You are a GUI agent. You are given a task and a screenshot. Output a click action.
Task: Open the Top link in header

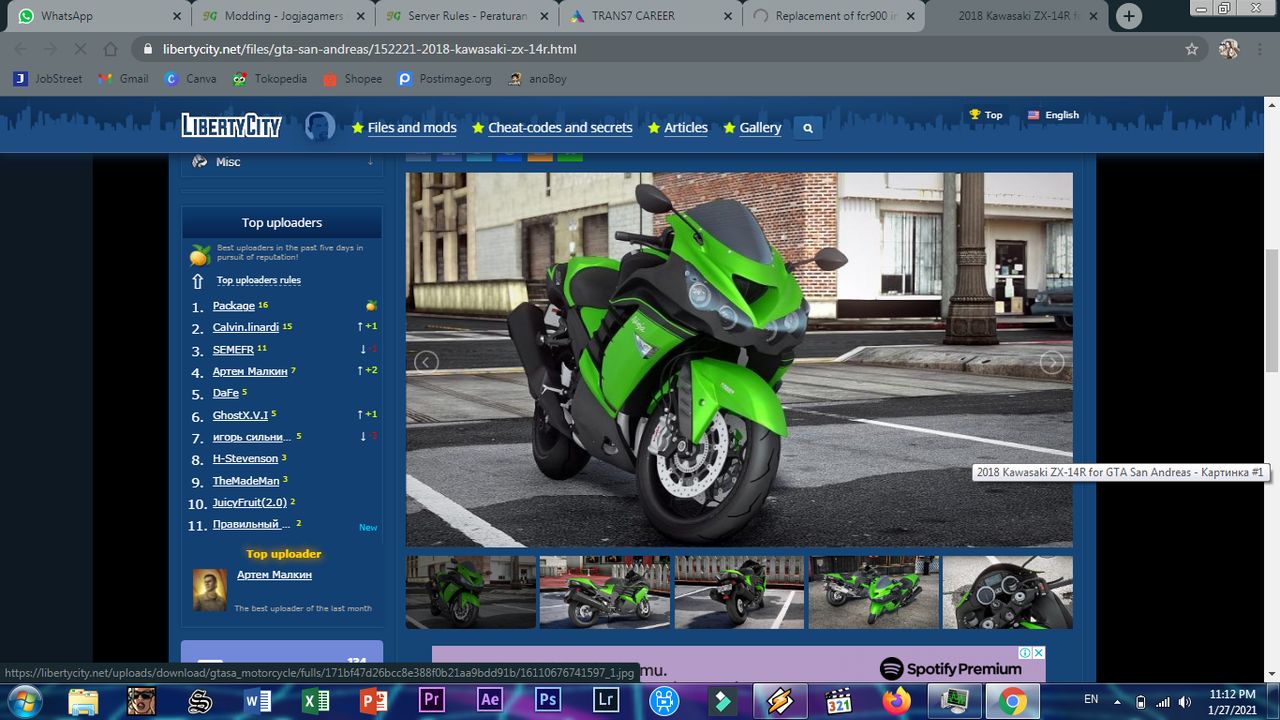click(986, 115)
